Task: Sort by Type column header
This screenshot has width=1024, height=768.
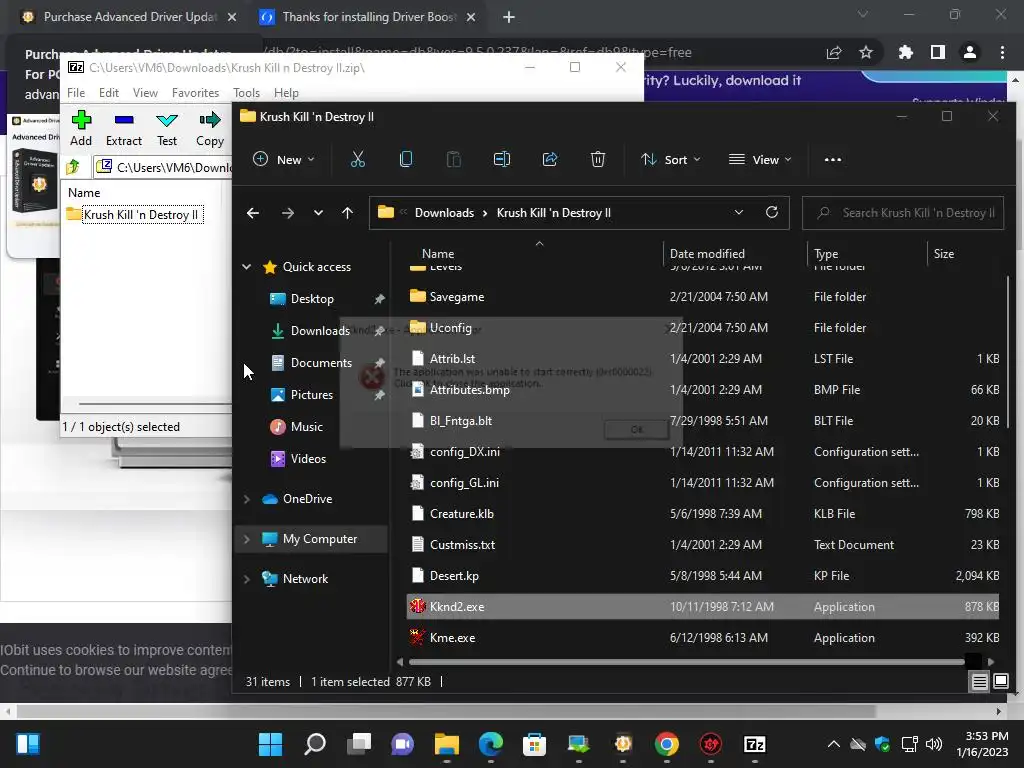Action: click(825, 253)
